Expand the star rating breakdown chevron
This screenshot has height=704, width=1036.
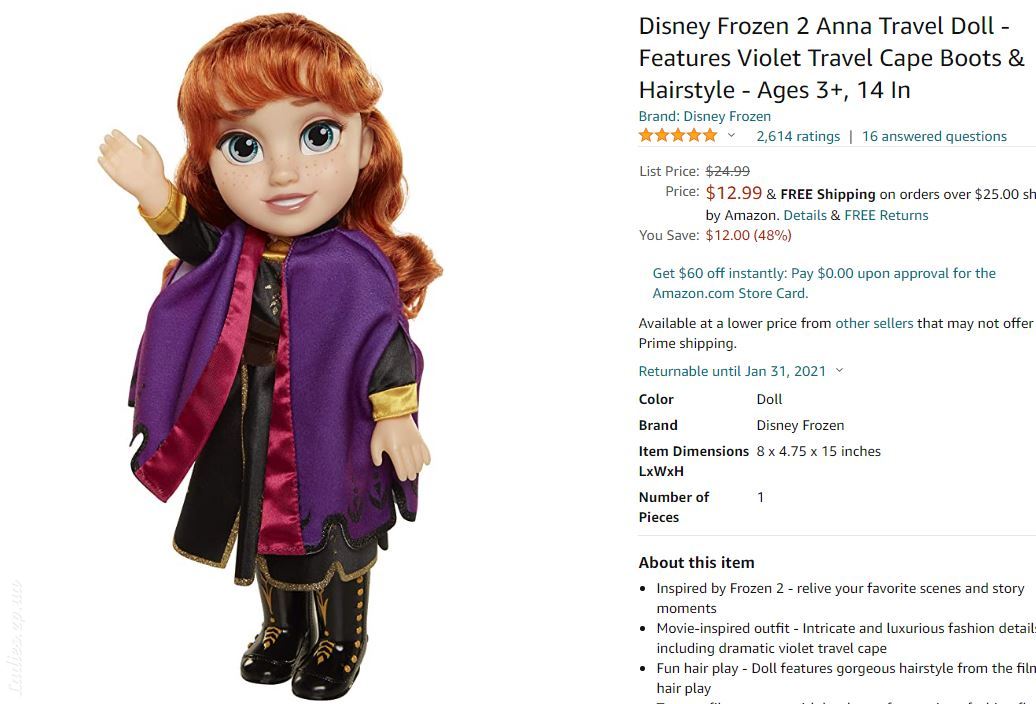click(731, 135)
